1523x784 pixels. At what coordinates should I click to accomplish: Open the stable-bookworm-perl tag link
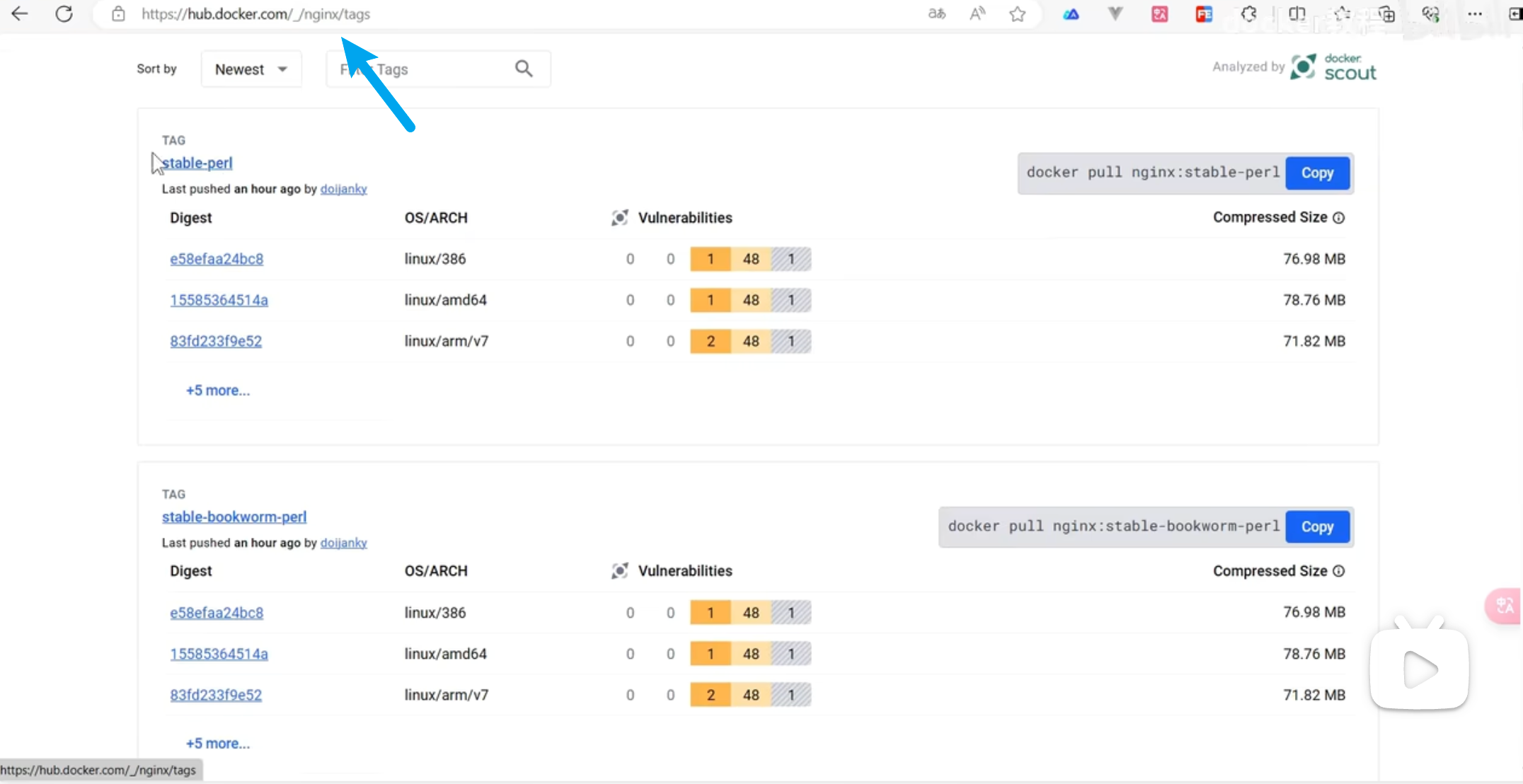234,517
